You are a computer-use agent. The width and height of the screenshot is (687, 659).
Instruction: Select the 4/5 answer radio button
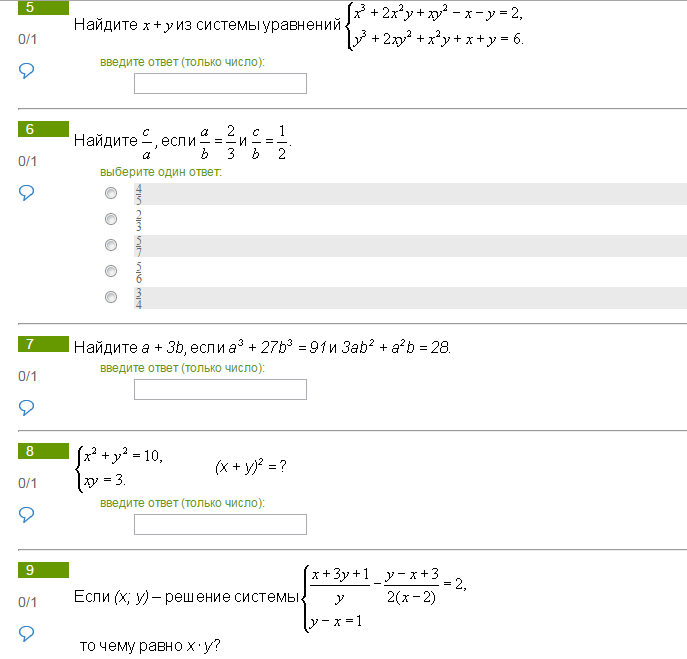111,193
